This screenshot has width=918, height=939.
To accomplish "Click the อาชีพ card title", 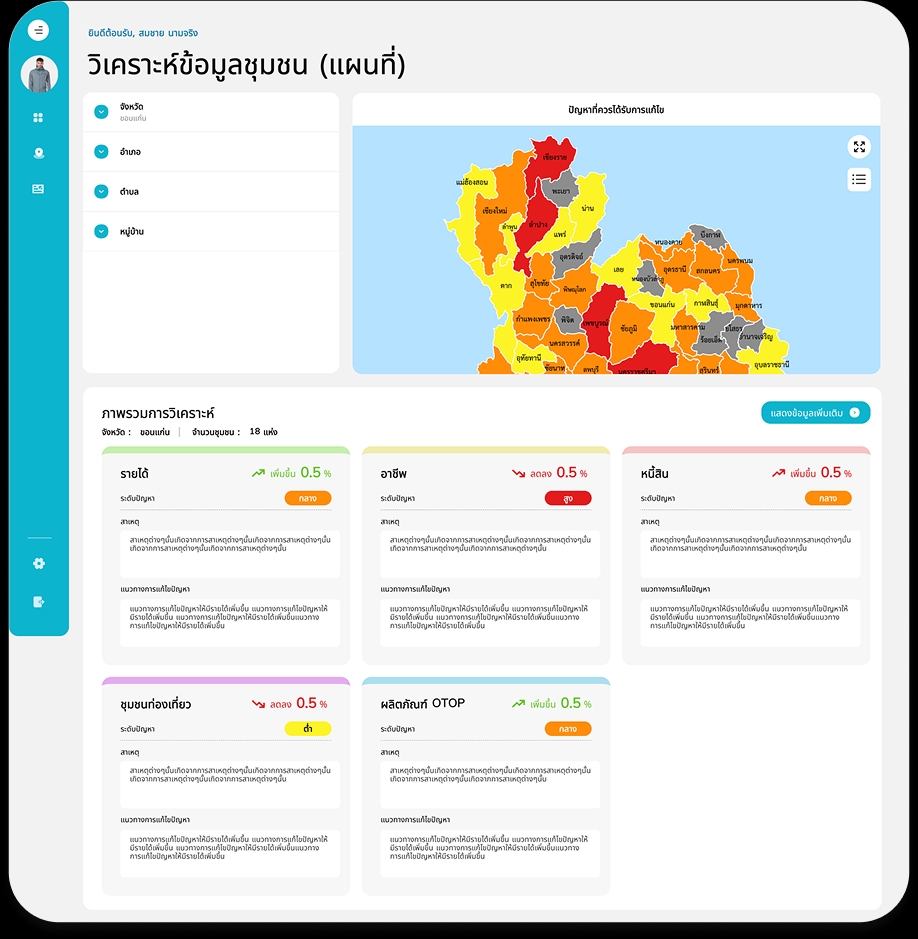I will (393, 474).
